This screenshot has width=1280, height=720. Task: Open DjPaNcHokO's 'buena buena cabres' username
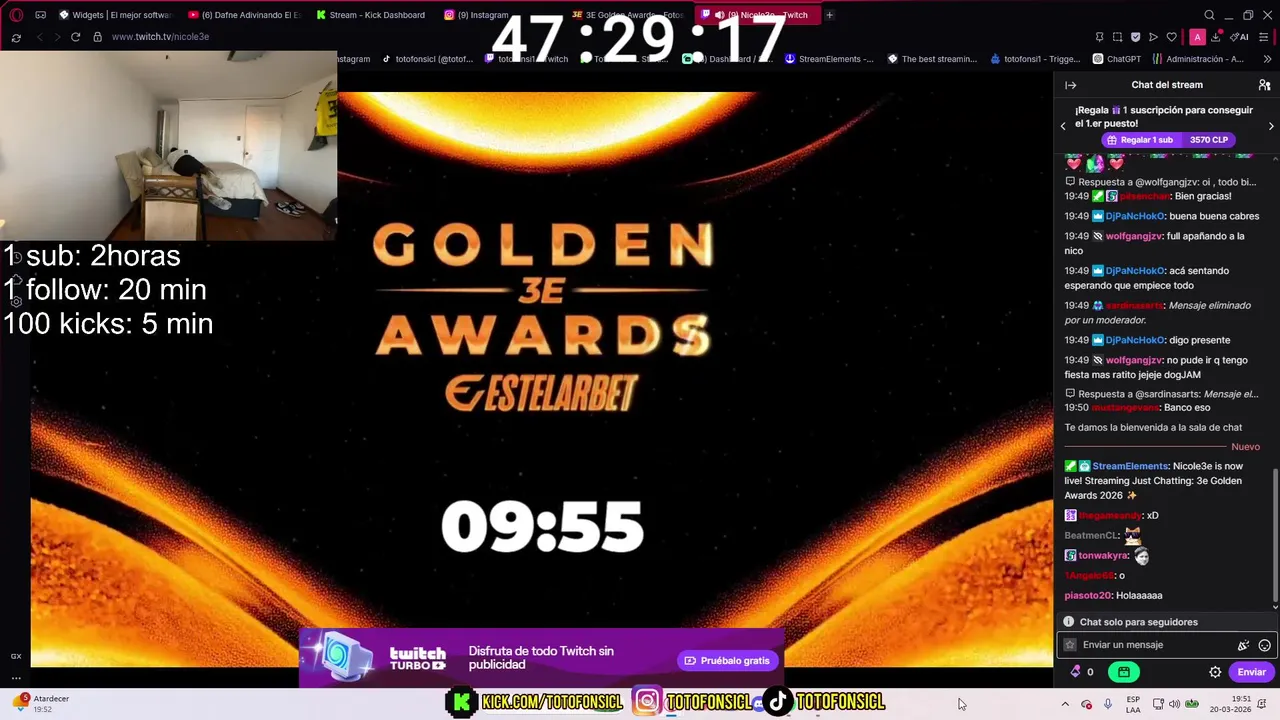coord(1135,216)
